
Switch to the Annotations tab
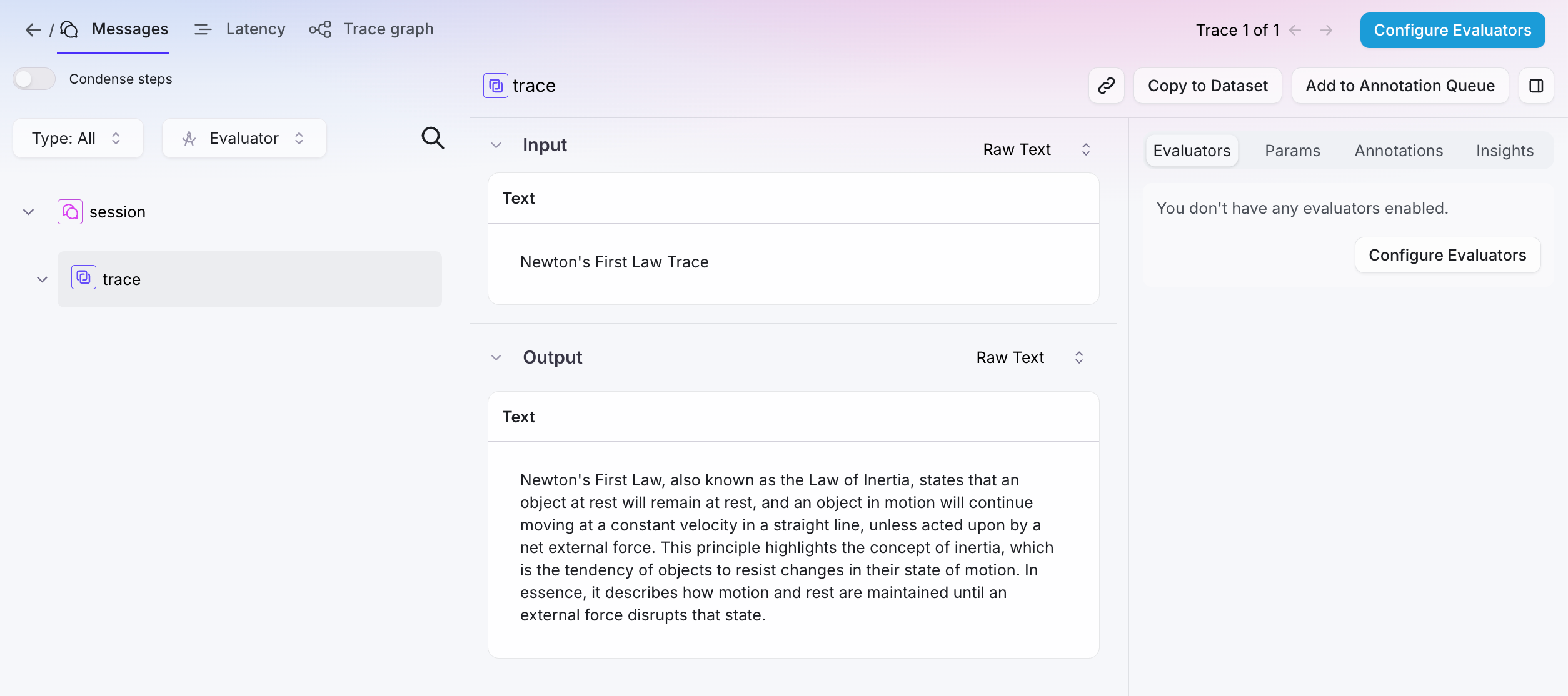[x=1399, y=151]
